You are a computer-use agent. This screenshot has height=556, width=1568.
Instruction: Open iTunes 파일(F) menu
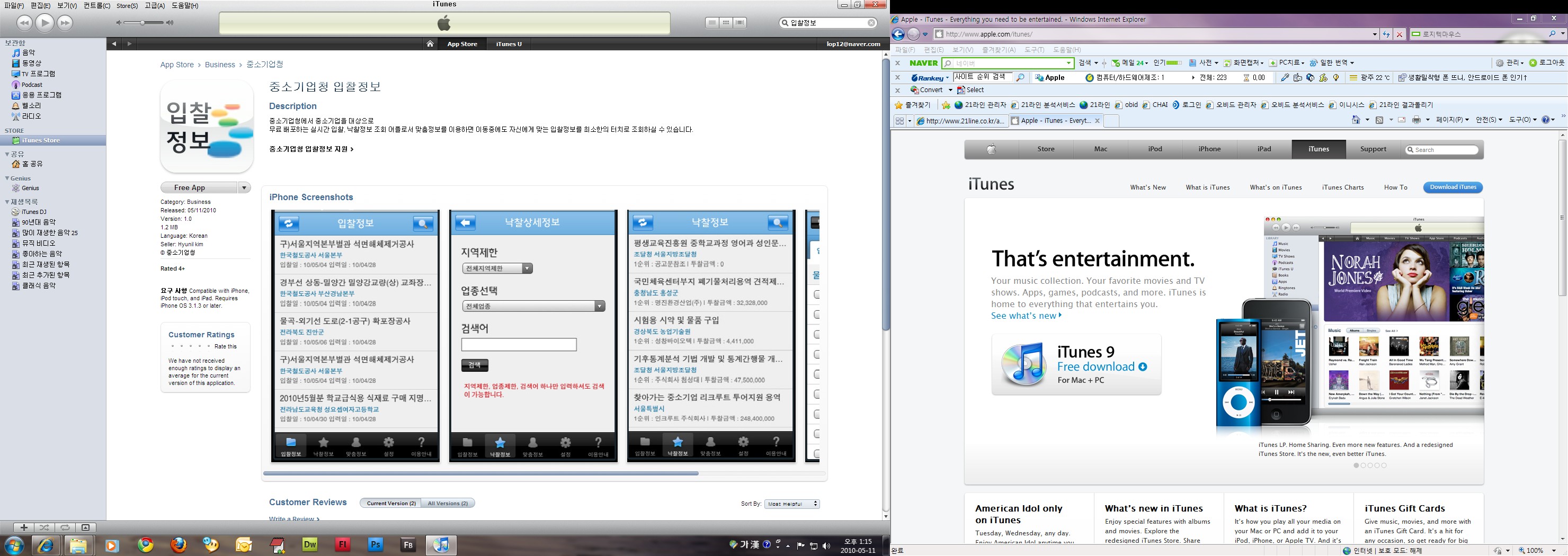coord(14,5)
